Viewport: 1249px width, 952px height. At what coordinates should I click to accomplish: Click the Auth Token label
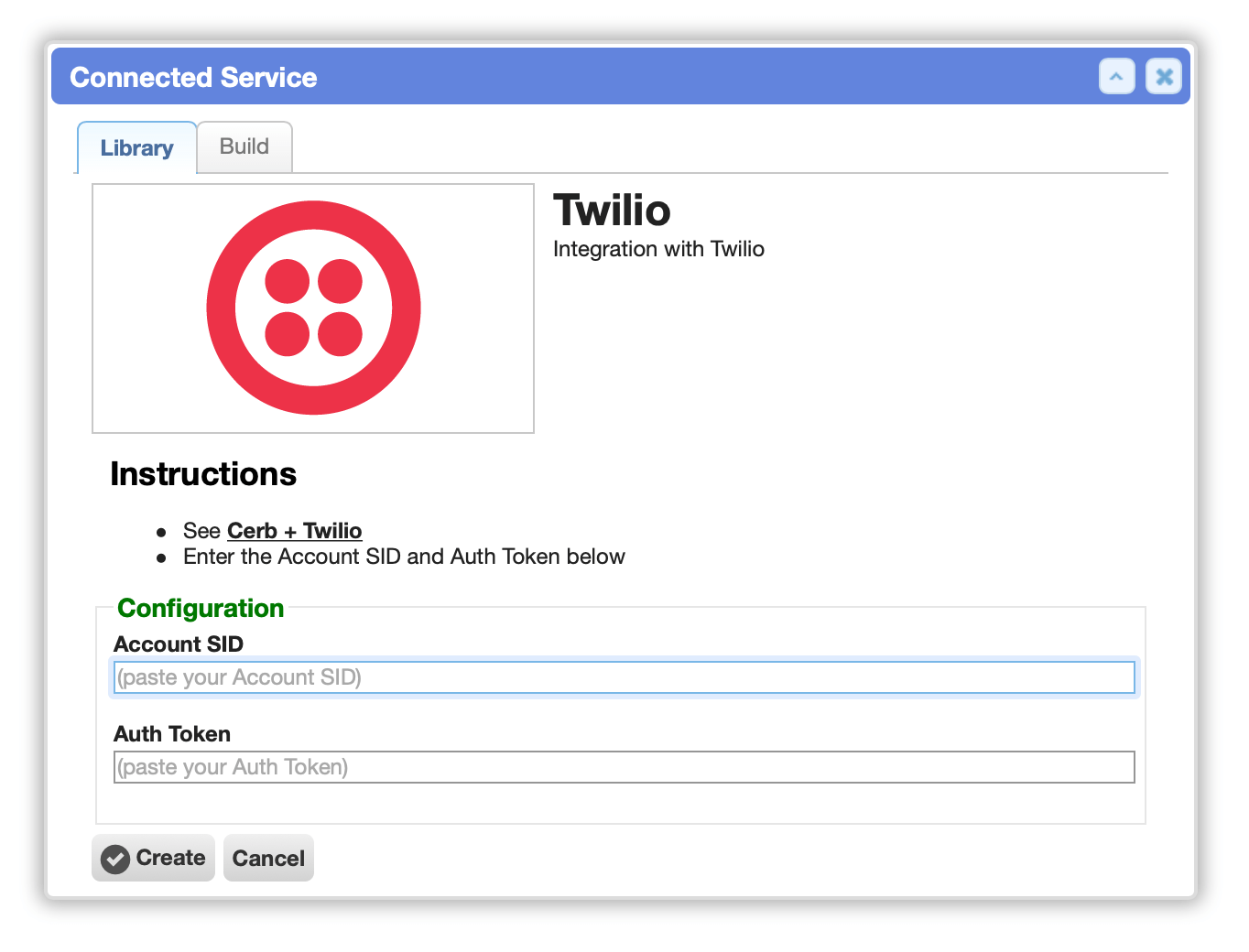(172, 734)
